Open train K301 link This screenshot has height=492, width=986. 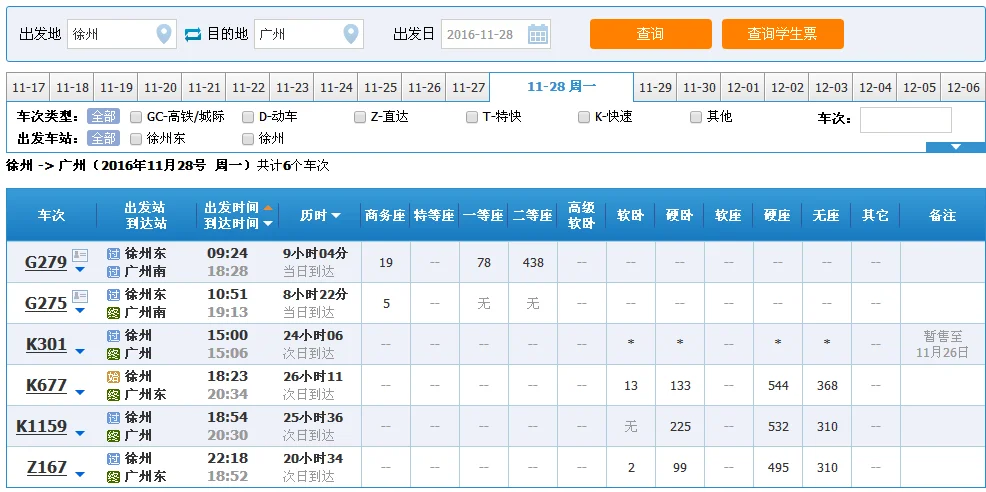click(46, 344)
